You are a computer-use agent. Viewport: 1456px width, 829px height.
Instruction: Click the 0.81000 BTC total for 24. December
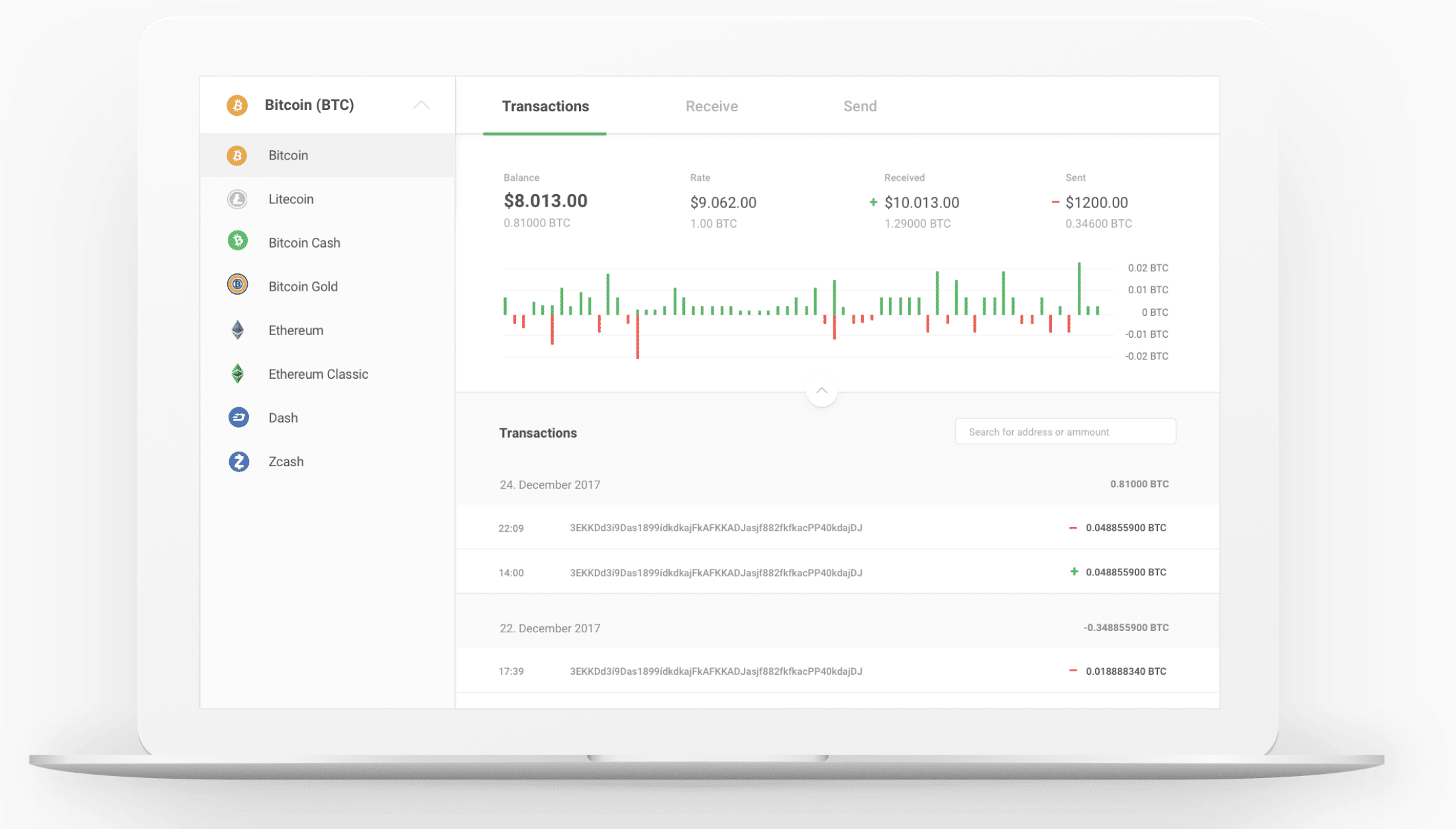coord(1139,484)
